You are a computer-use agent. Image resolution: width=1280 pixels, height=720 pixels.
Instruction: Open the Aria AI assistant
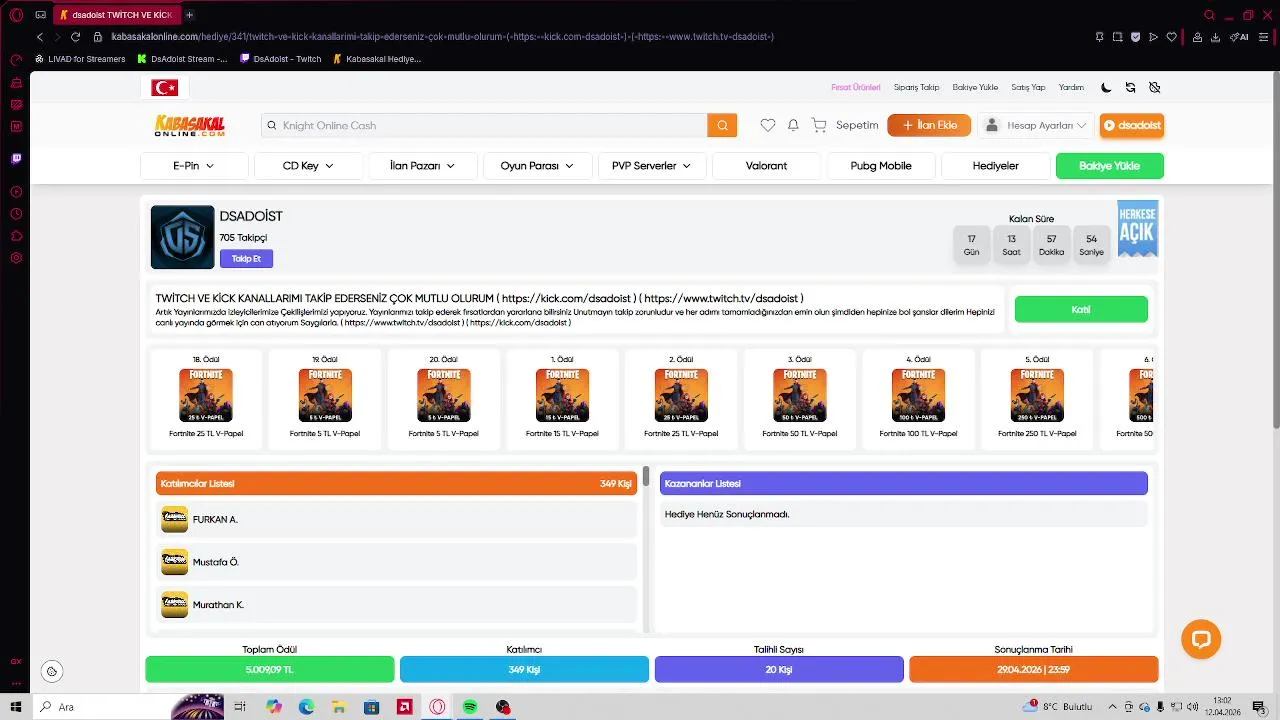pyautogui.click(x=1240, y=37)
